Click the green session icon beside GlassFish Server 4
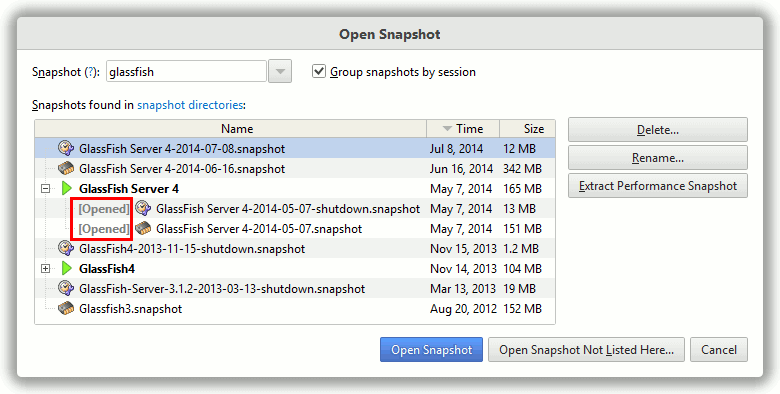Viewport: 780px width, 394px height. [x=67, y=189]
